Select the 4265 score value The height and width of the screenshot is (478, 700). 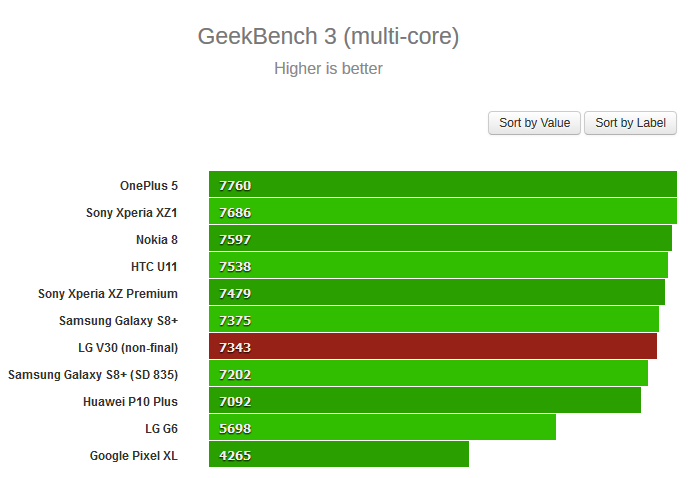click(x=235, y=455)
